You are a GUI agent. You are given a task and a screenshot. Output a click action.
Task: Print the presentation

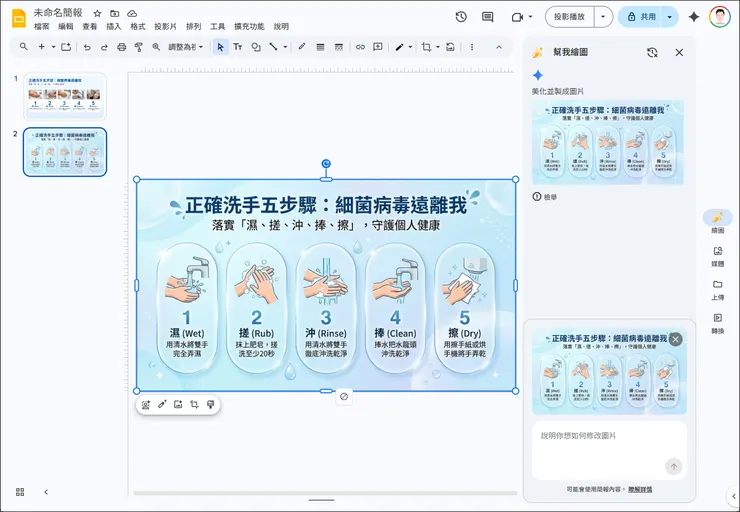[x=122, y=47]
